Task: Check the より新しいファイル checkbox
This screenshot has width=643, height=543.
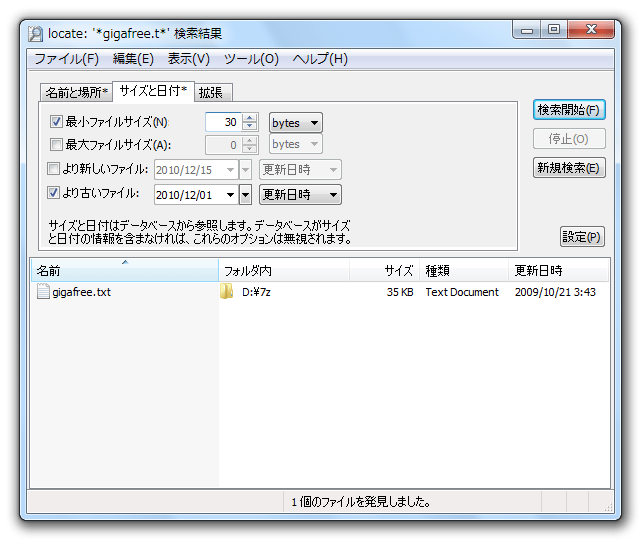Action: [53, 169]
